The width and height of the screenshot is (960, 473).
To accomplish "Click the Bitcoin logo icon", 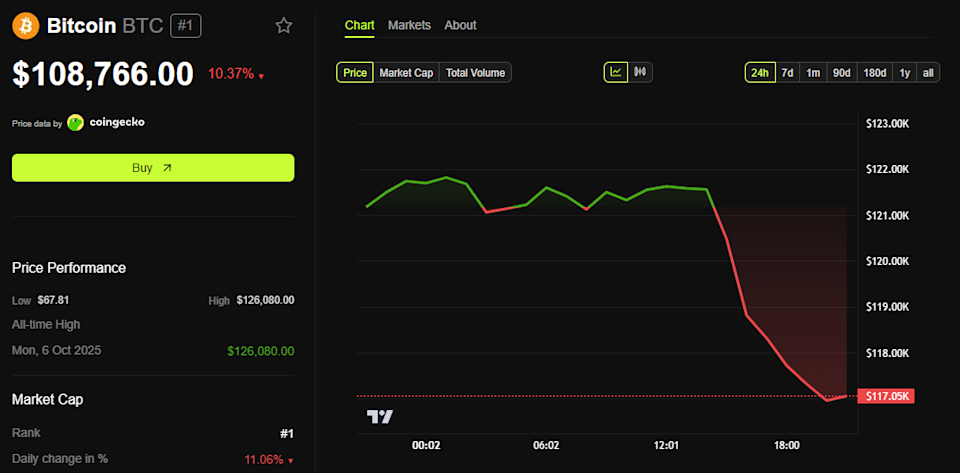I will coord(25,26).
